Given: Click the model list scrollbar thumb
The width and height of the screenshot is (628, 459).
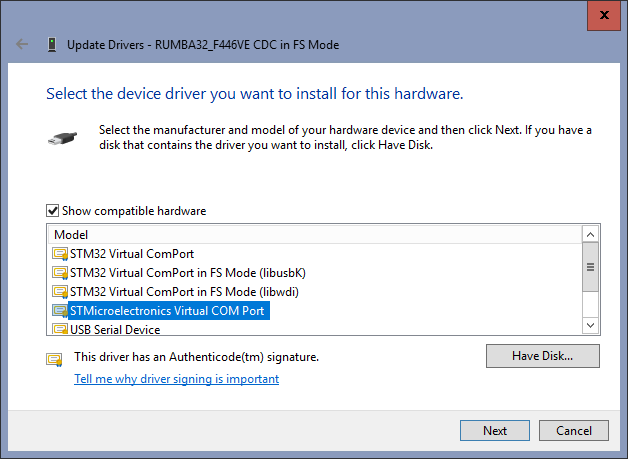Looking at the screenshot, I should pos(590,267).
